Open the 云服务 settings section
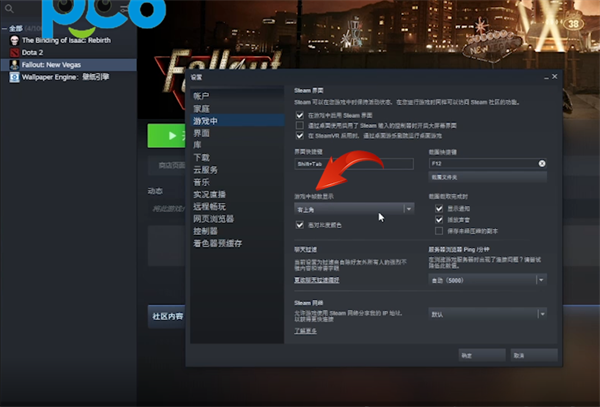This screenshot has width=600, height=407. point(205,169)
